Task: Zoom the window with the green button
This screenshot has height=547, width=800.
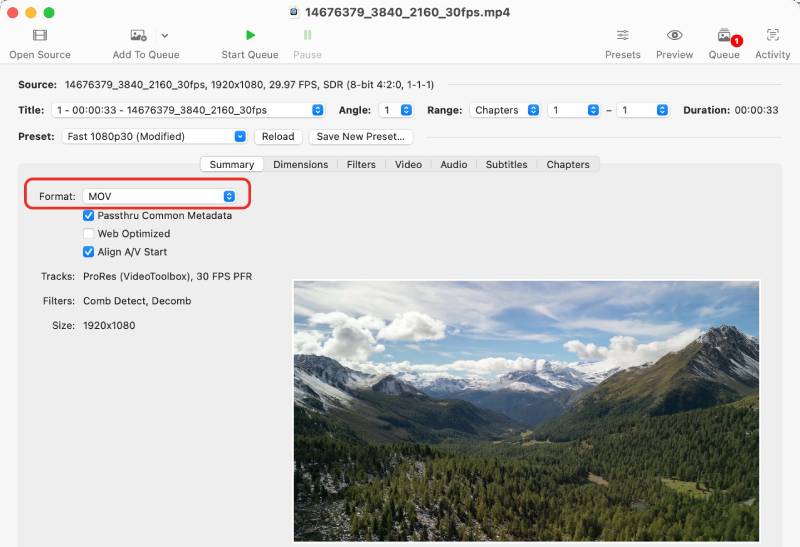Action: (x=49, y=13)
